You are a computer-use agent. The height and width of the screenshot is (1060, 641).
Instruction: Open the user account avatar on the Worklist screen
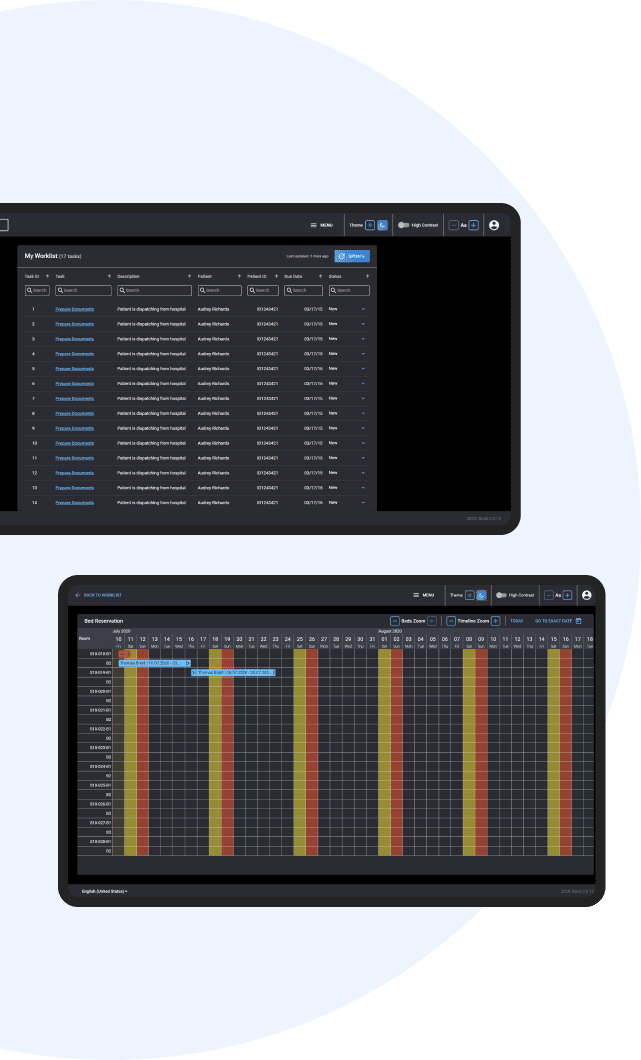494,225
